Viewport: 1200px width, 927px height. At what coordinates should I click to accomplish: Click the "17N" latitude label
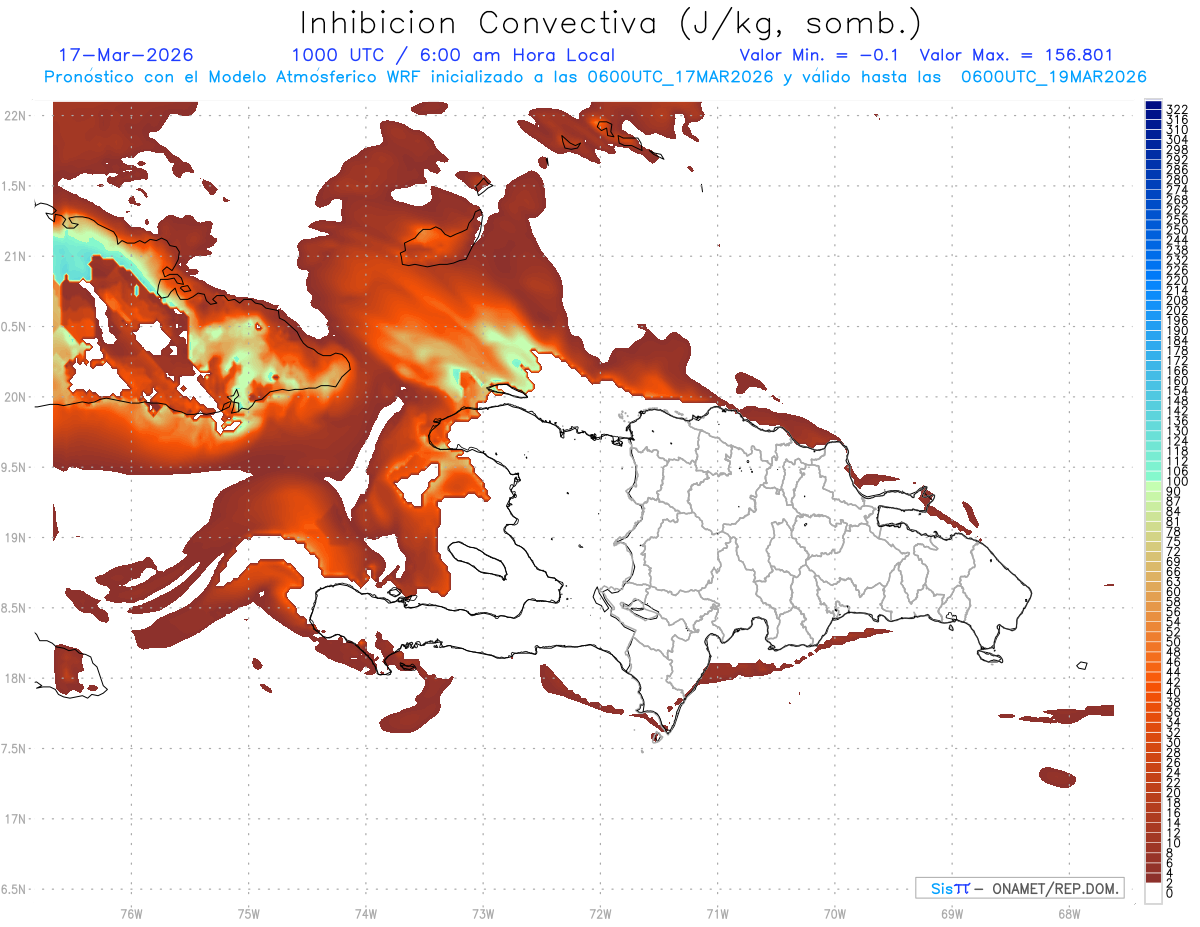pos(16,819)
